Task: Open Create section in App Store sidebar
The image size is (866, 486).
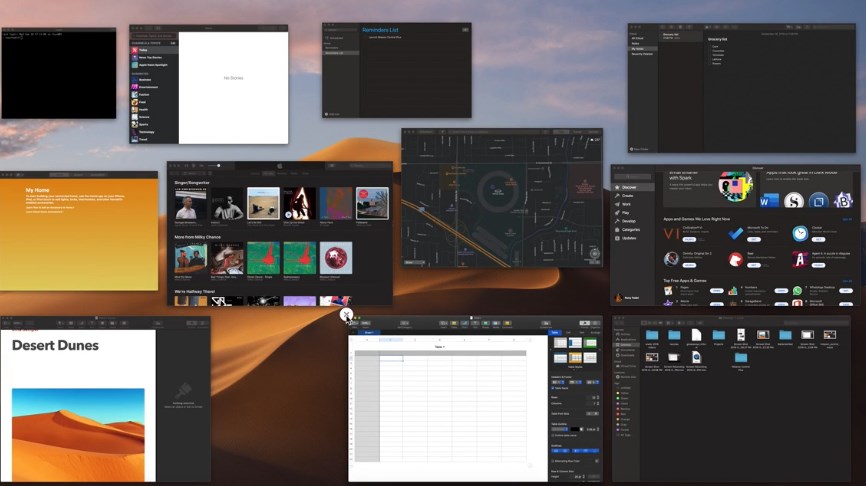Action: (x=633, y=196)
